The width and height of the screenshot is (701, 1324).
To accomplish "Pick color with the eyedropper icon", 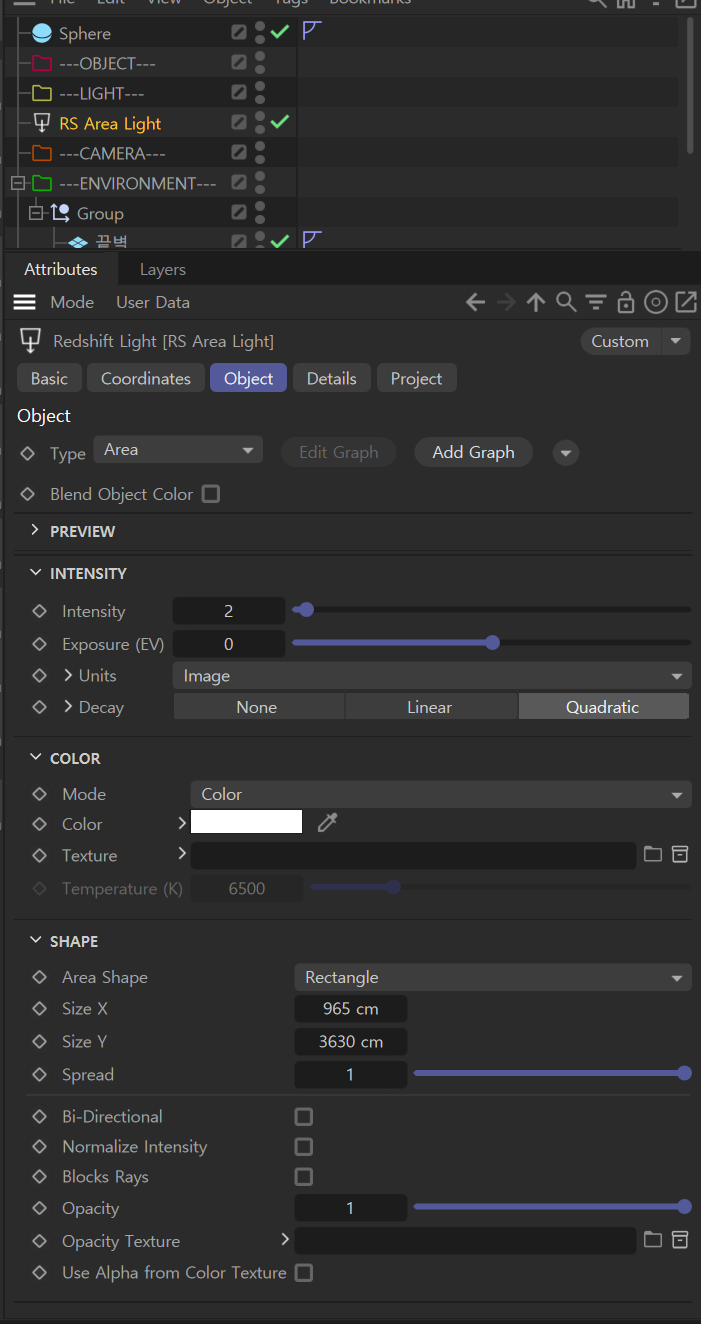I will 328,823.
